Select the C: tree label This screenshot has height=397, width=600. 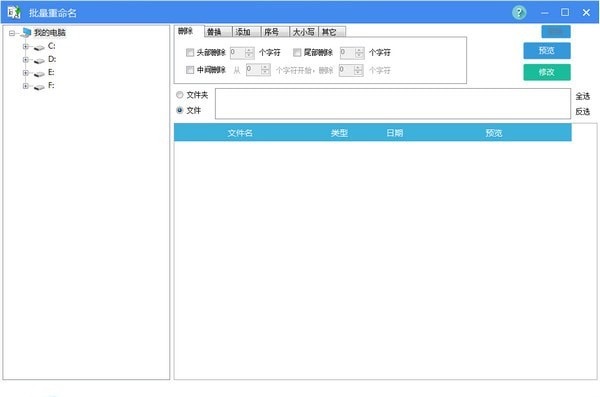[52, 46]
